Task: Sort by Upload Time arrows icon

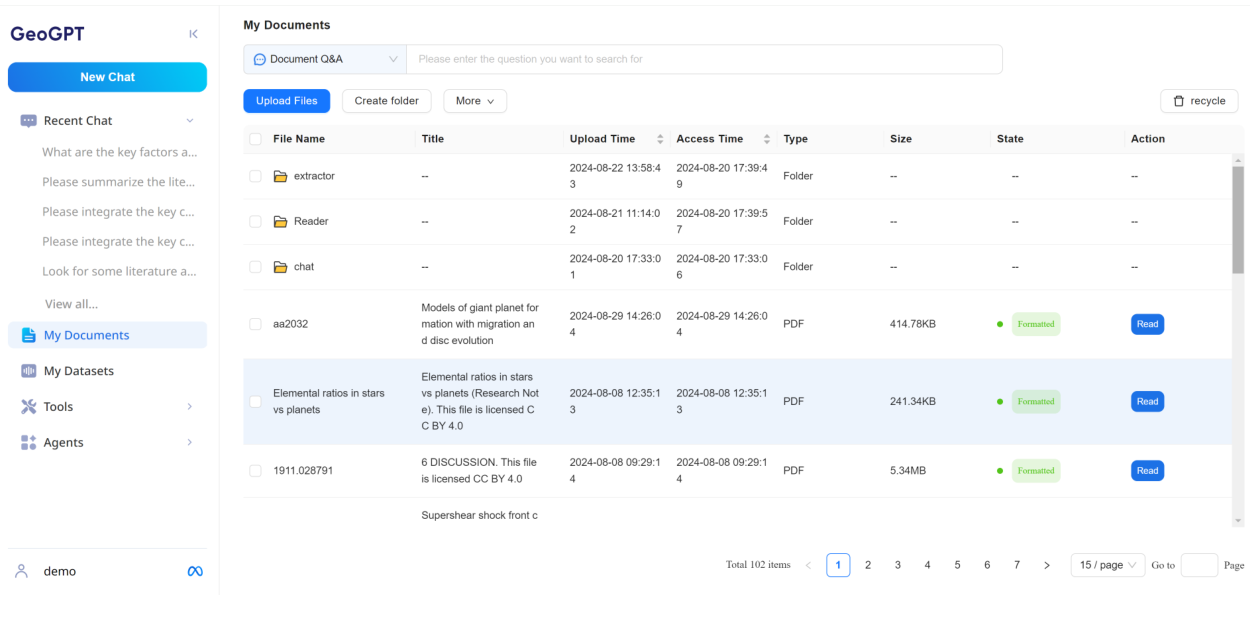Action: [x=660, y=139]
